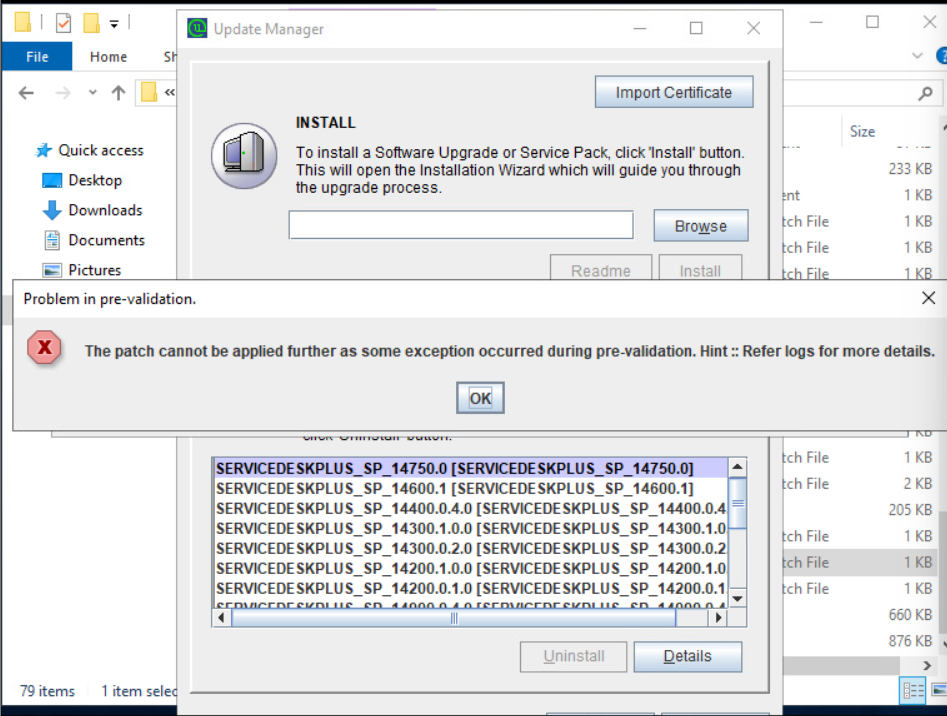
Task: Select the 233 KB file row in Explorer
Action: pyautogui.click(x=861, y=168)
